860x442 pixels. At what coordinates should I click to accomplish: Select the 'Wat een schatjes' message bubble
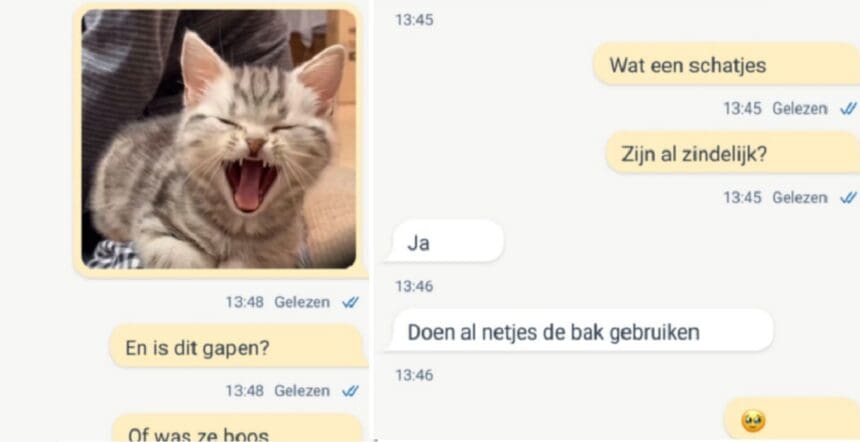pos(727,64)
